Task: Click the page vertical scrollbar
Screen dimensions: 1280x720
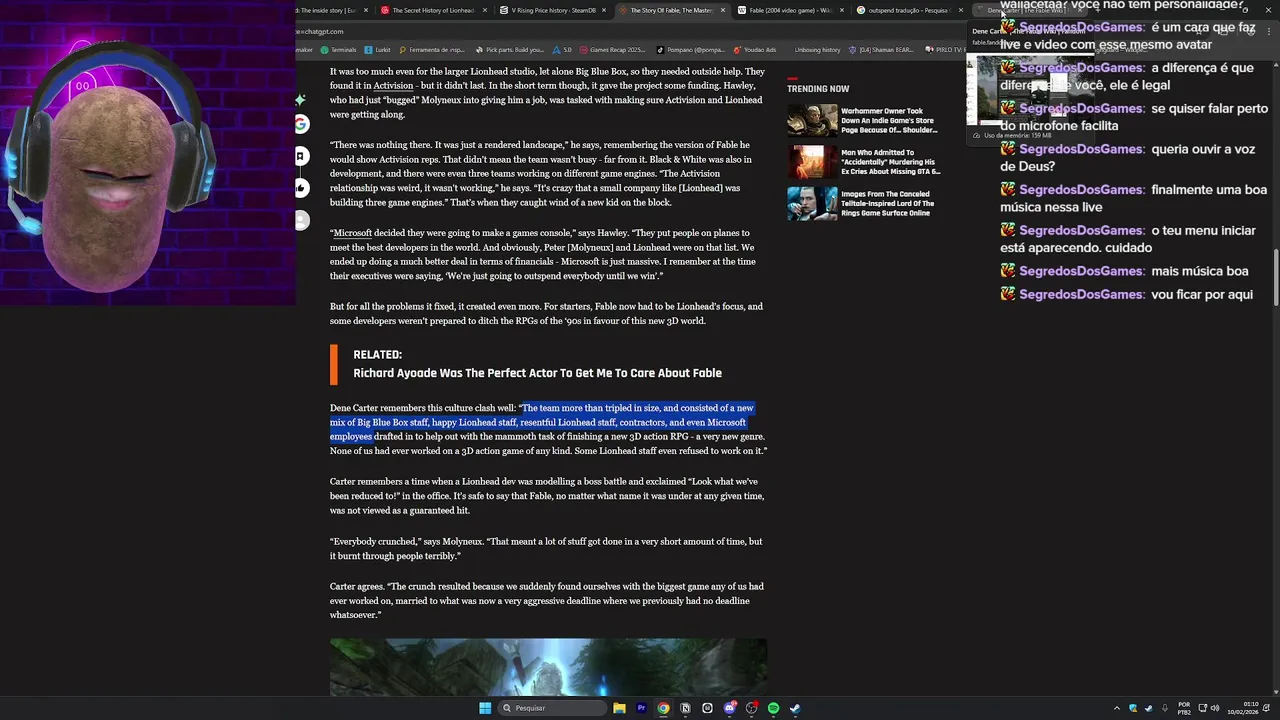Action: pyautogui.click(x=1275, y=276)
